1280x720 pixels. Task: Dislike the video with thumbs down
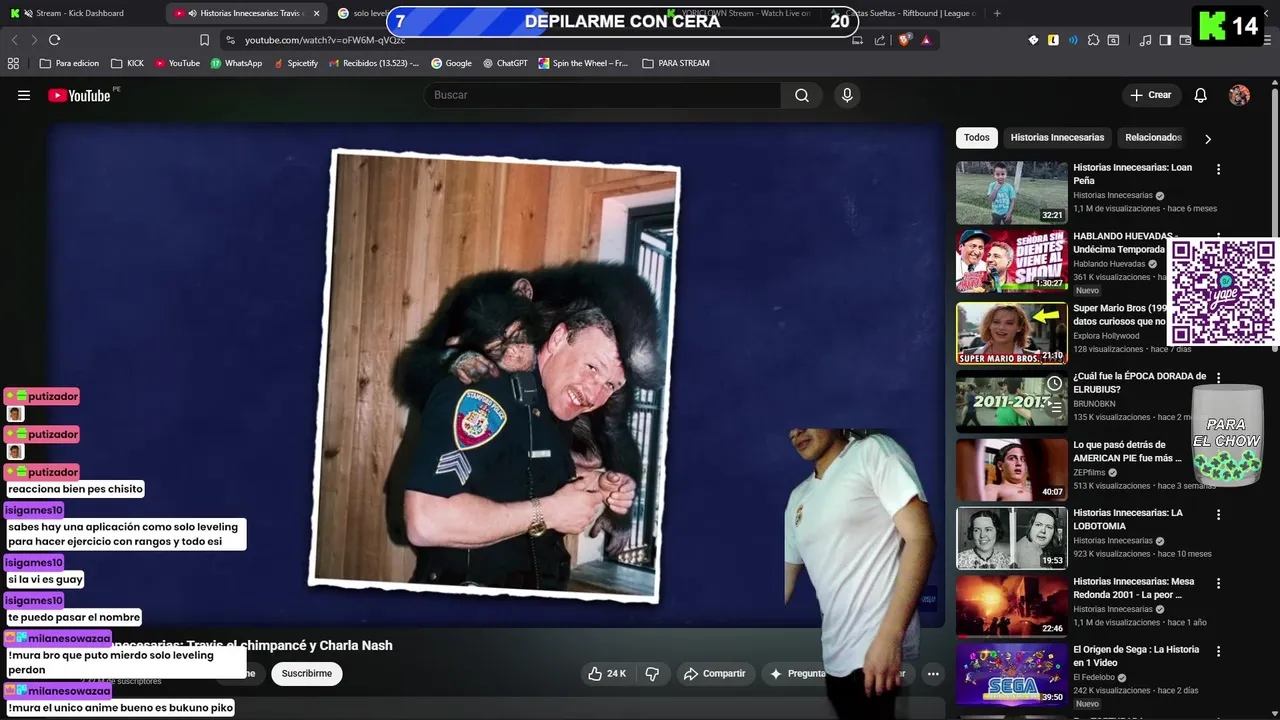tap(652, 674)
